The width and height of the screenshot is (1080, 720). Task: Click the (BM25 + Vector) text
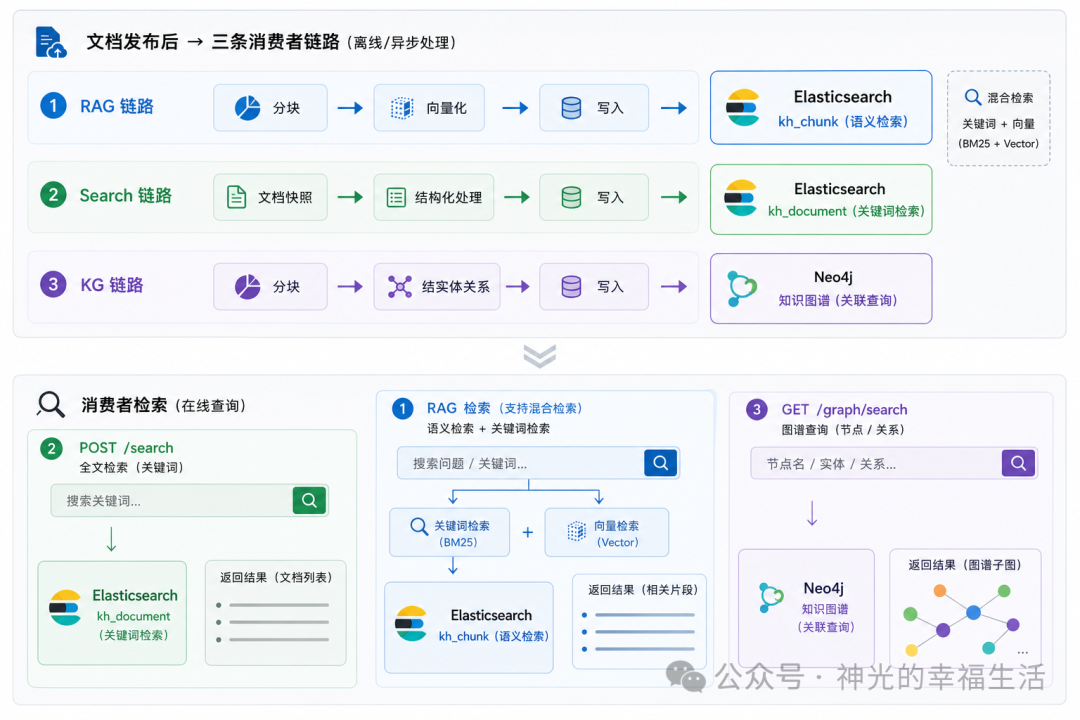(999, 144)
